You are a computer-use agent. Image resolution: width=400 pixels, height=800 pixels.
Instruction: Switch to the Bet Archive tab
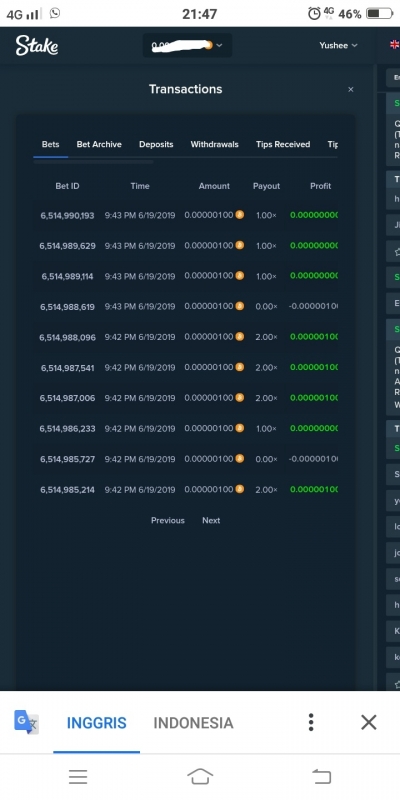point(99,144)
